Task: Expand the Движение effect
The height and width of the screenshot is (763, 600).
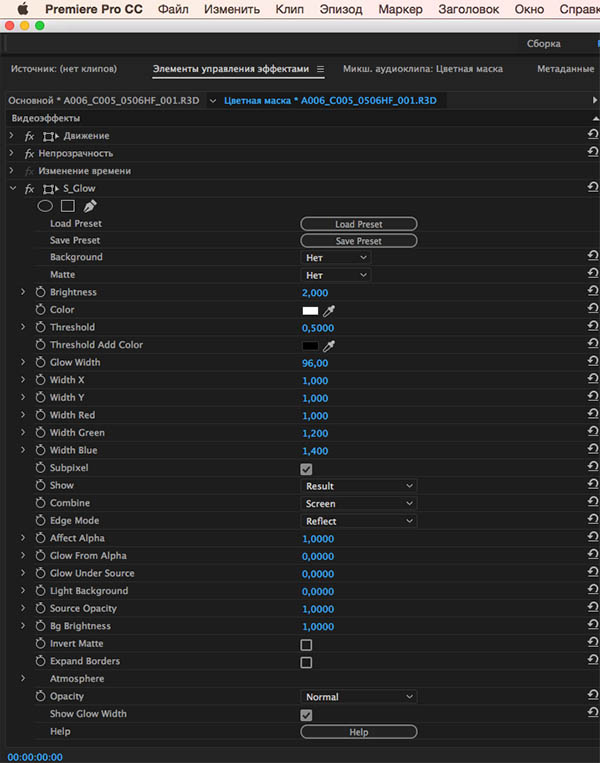Action: tap(12, 135)
